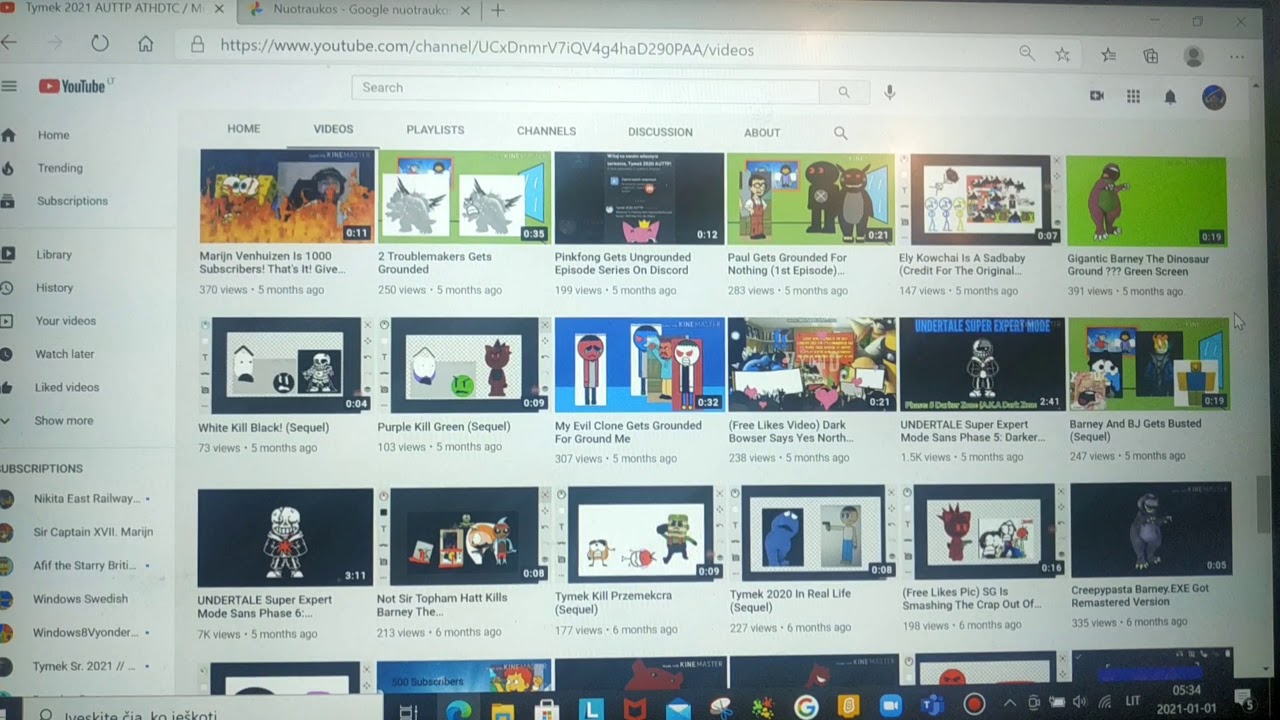Open Mail app from taskbar

[x=678, y=710]
